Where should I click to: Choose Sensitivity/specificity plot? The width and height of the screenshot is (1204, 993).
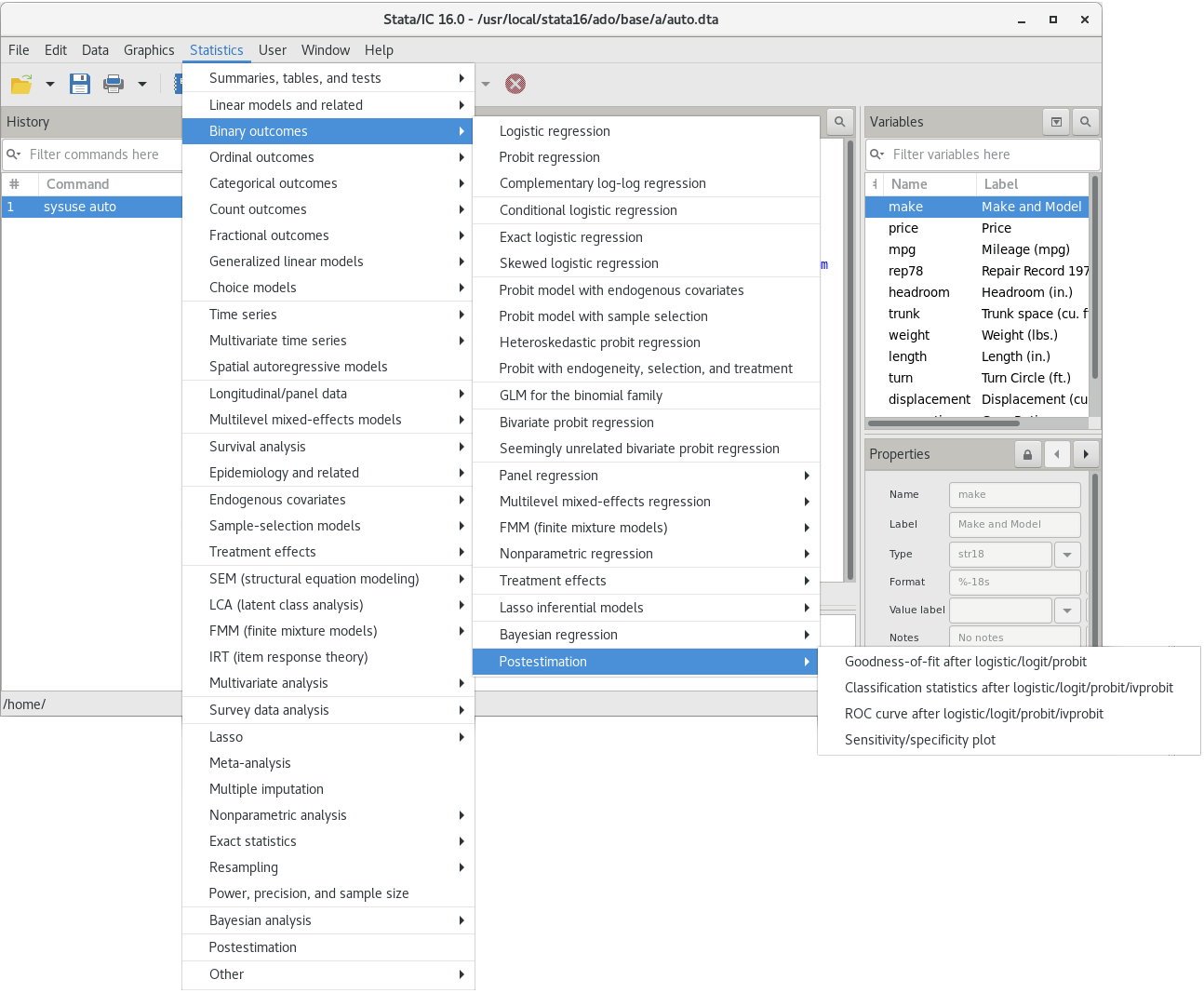point(1009,740)
